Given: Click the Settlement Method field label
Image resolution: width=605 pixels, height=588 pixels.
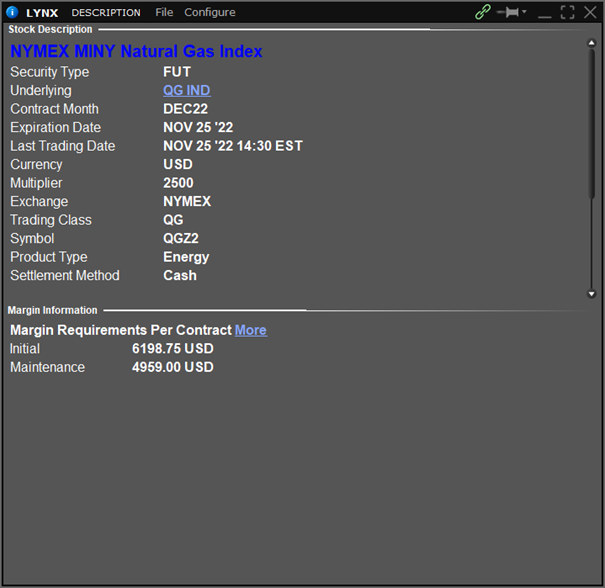Looking at the screenshot, I should 65,275.
